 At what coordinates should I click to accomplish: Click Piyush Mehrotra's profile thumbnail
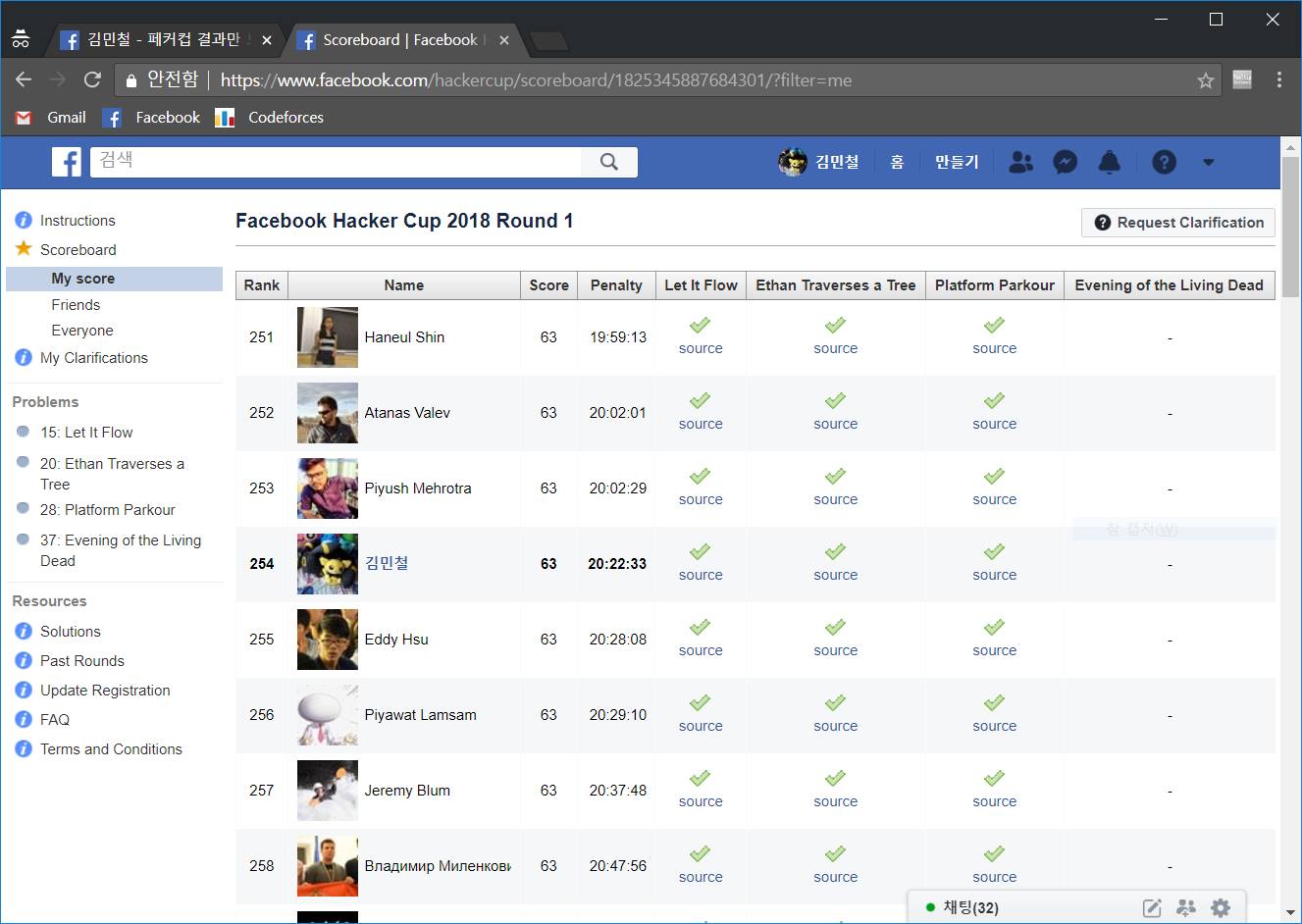pyautogui.click(x=328, y=488)
